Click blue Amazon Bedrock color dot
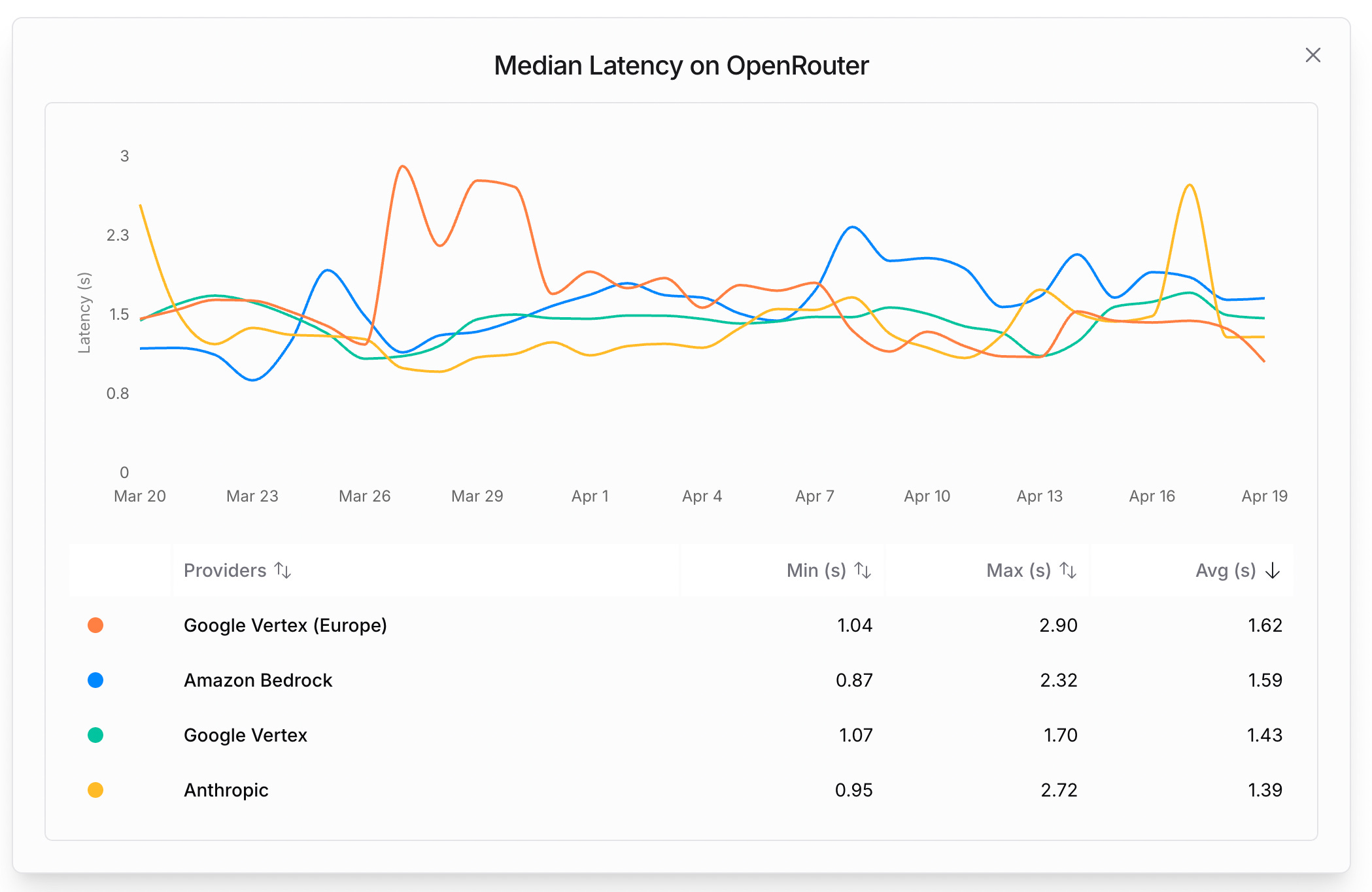The width and height of the screenshot is (1372, 892). point(95,680)
